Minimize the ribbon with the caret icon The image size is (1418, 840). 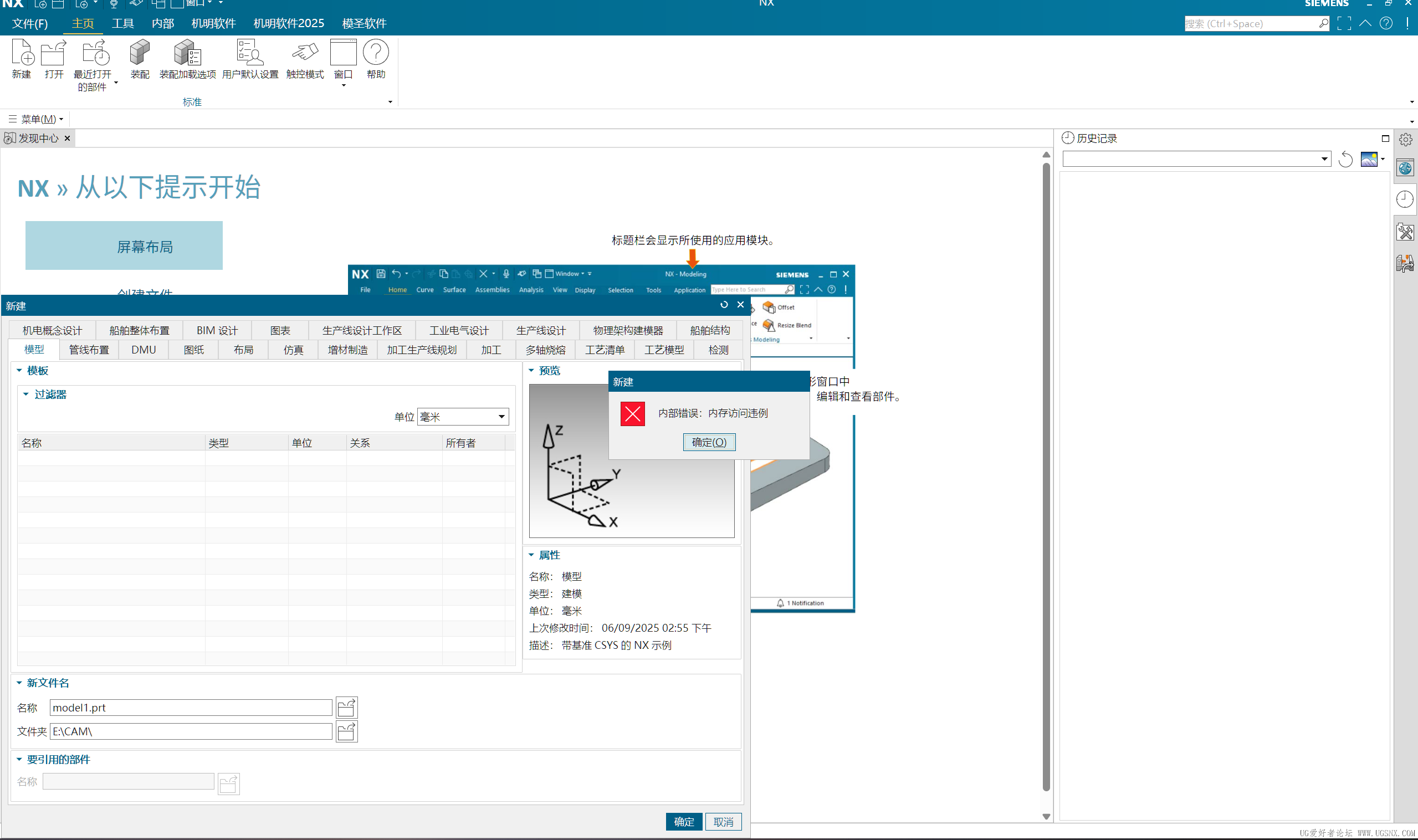(x=1365, y=23)
